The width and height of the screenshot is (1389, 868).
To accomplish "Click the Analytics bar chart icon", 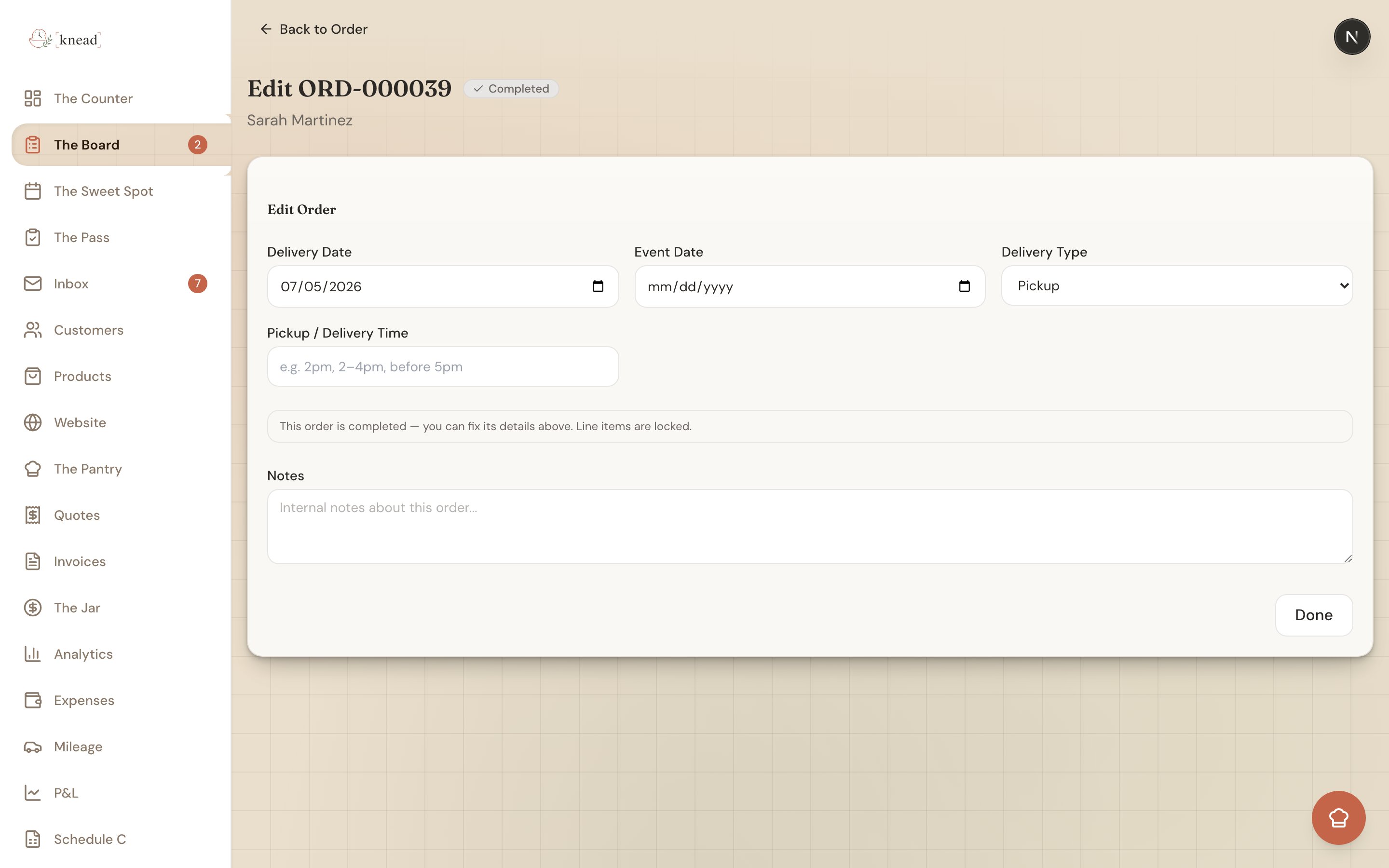I will (33, 654).
